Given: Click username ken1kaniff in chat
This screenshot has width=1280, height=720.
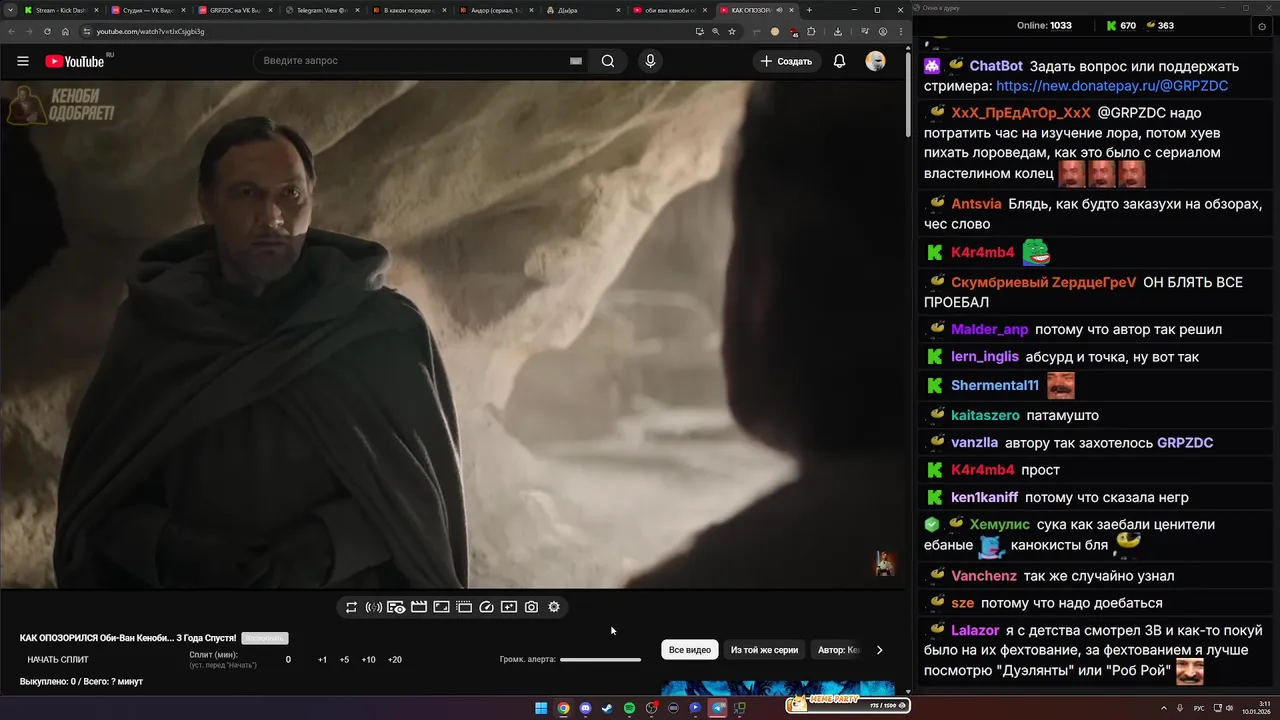Looking at the screenshot, I should click(x=984, y=497).
